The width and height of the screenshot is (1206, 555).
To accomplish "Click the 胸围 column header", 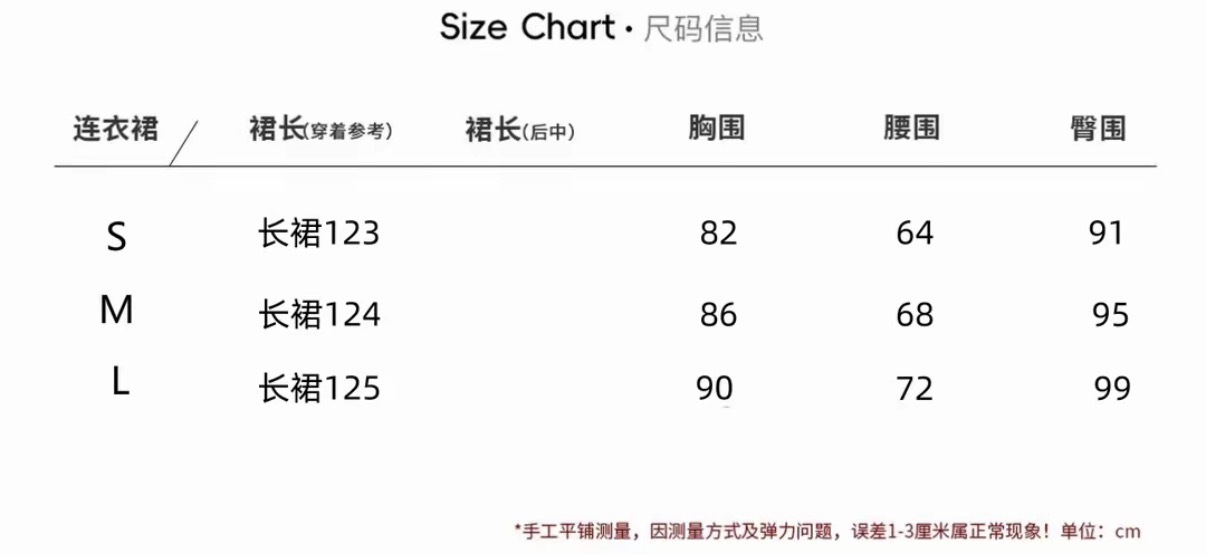I will coord(717,128).
